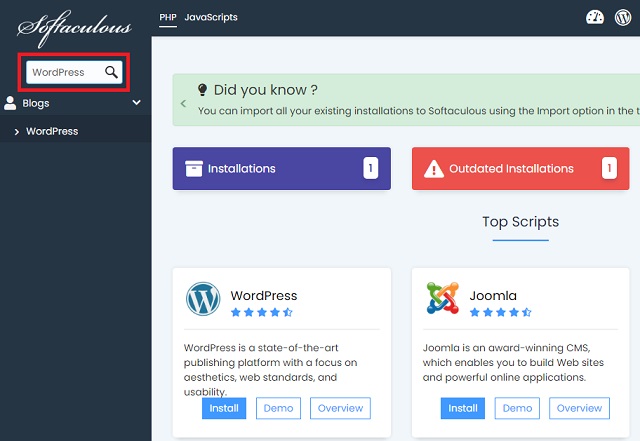Click the lightbulb Did you know icon
The width and height of the screenshot is (640, 441).
tap(203, 90)
